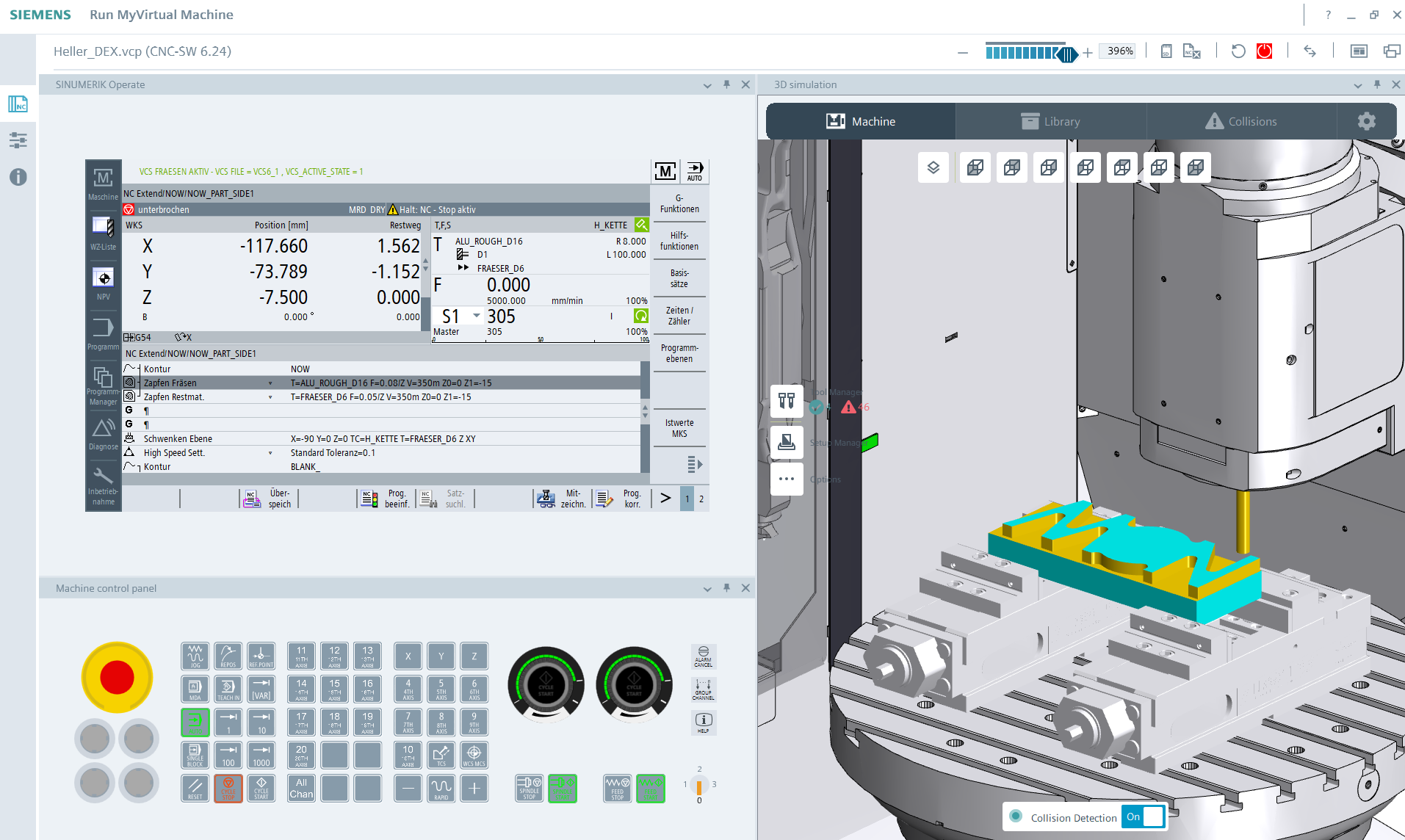The width and height of the screenshot is (1405, 840).
Task: Click the Istwerte MKS softkey
Action: pos(679,428)
